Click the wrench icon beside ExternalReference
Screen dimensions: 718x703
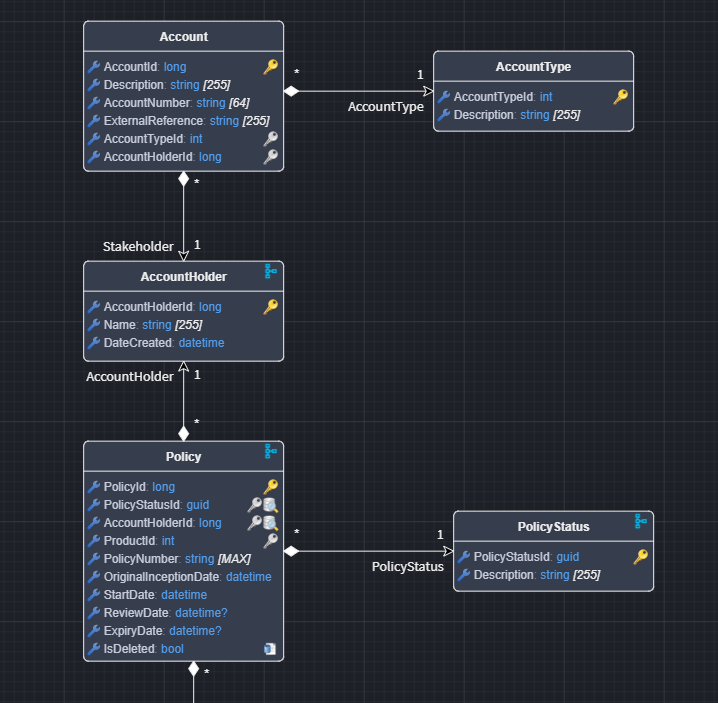pos(94,120)
